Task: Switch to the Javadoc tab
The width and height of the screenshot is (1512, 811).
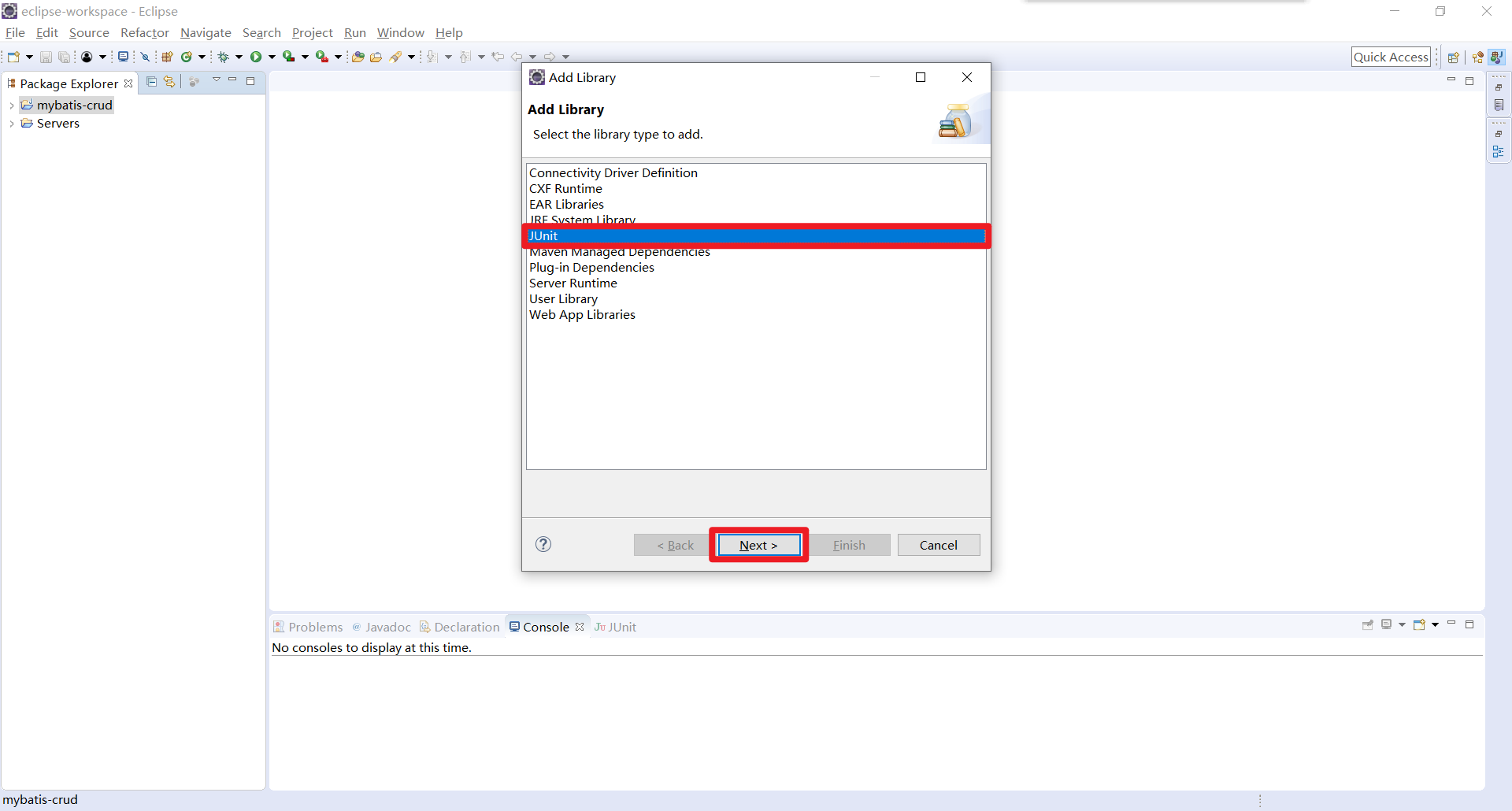Action: [x=381, y=627]
